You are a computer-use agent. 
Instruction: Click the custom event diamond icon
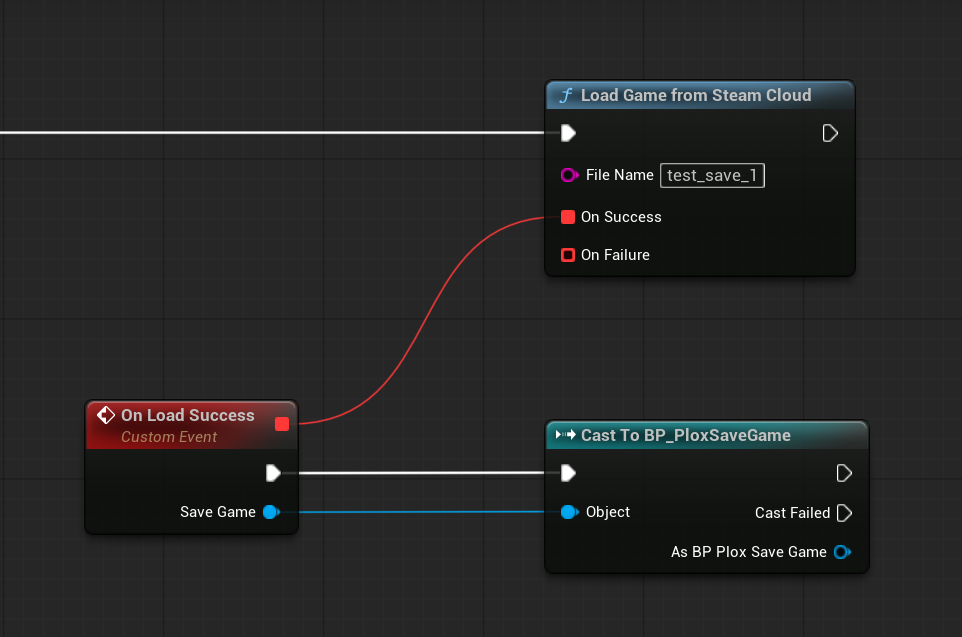coord(106,415)
